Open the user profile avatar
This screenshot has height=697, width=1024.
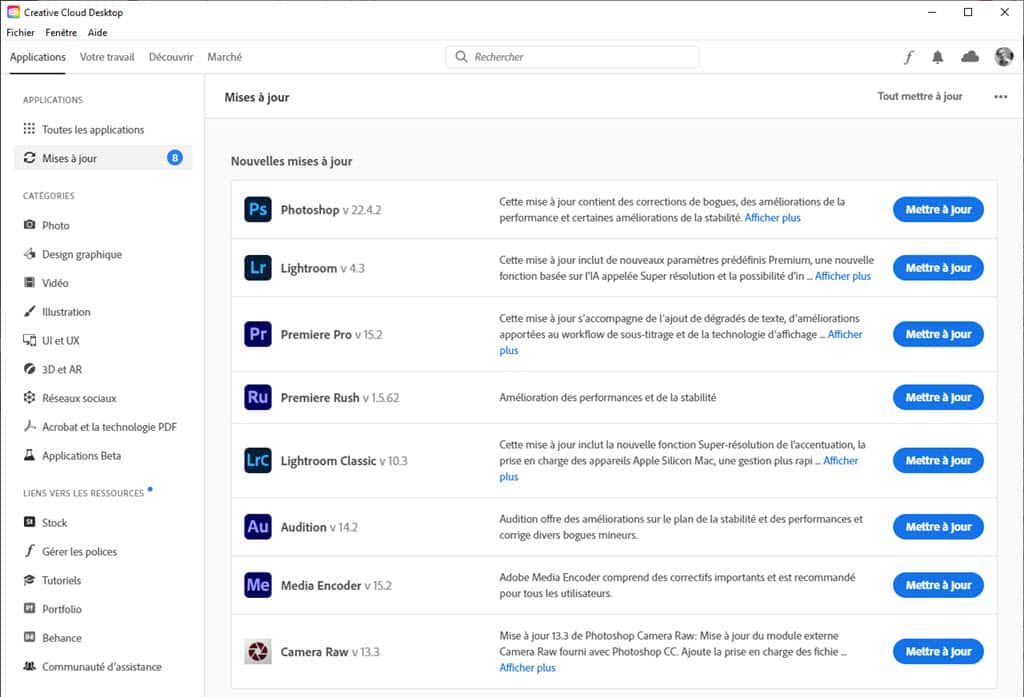(1004, 57)
